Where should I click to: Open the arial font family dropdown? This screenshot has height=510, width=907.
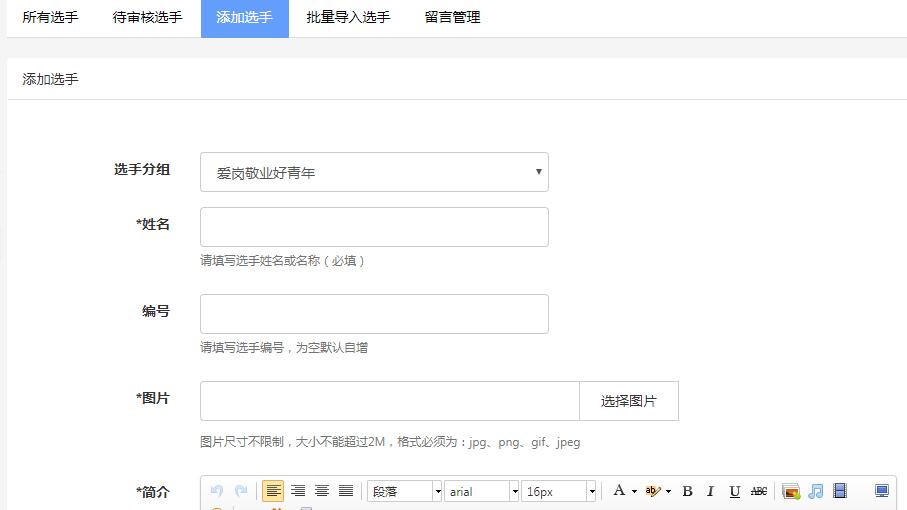[481, 491]
